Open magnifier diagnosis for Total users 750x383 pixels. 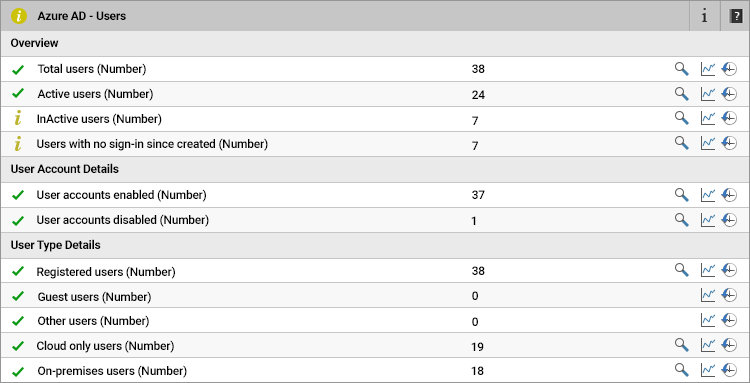click(682, 69)
